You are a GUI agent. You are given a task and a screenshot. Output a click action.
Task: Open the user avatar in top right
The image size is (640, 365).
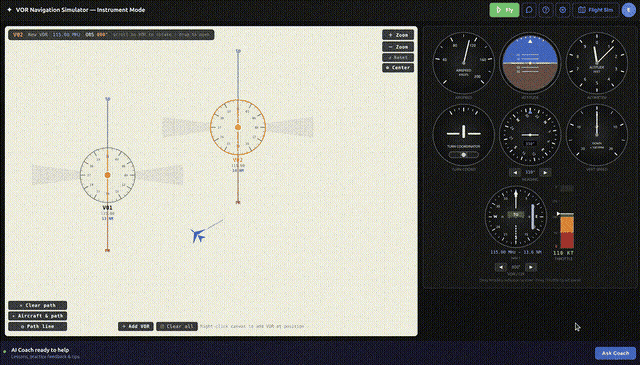(629, 10)
